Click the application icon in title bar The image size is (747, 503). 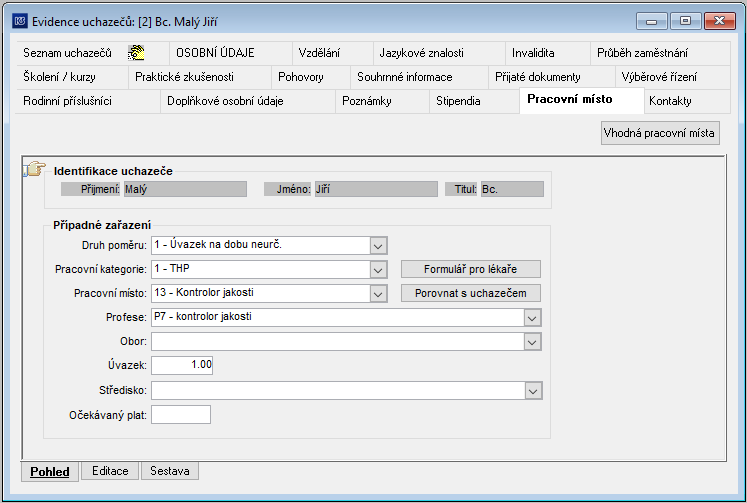[20, 21]
